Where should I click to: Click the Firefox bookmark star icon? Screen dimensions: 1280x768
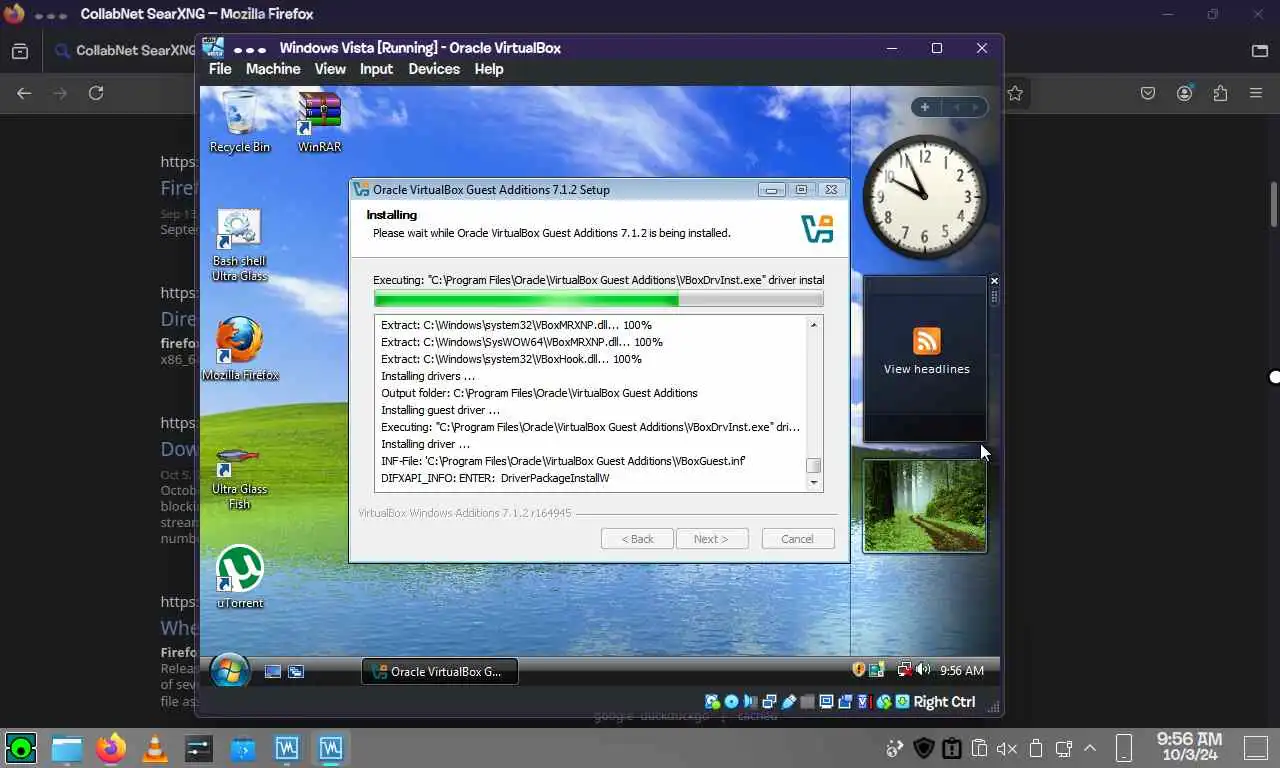[x=1015, y=93]
